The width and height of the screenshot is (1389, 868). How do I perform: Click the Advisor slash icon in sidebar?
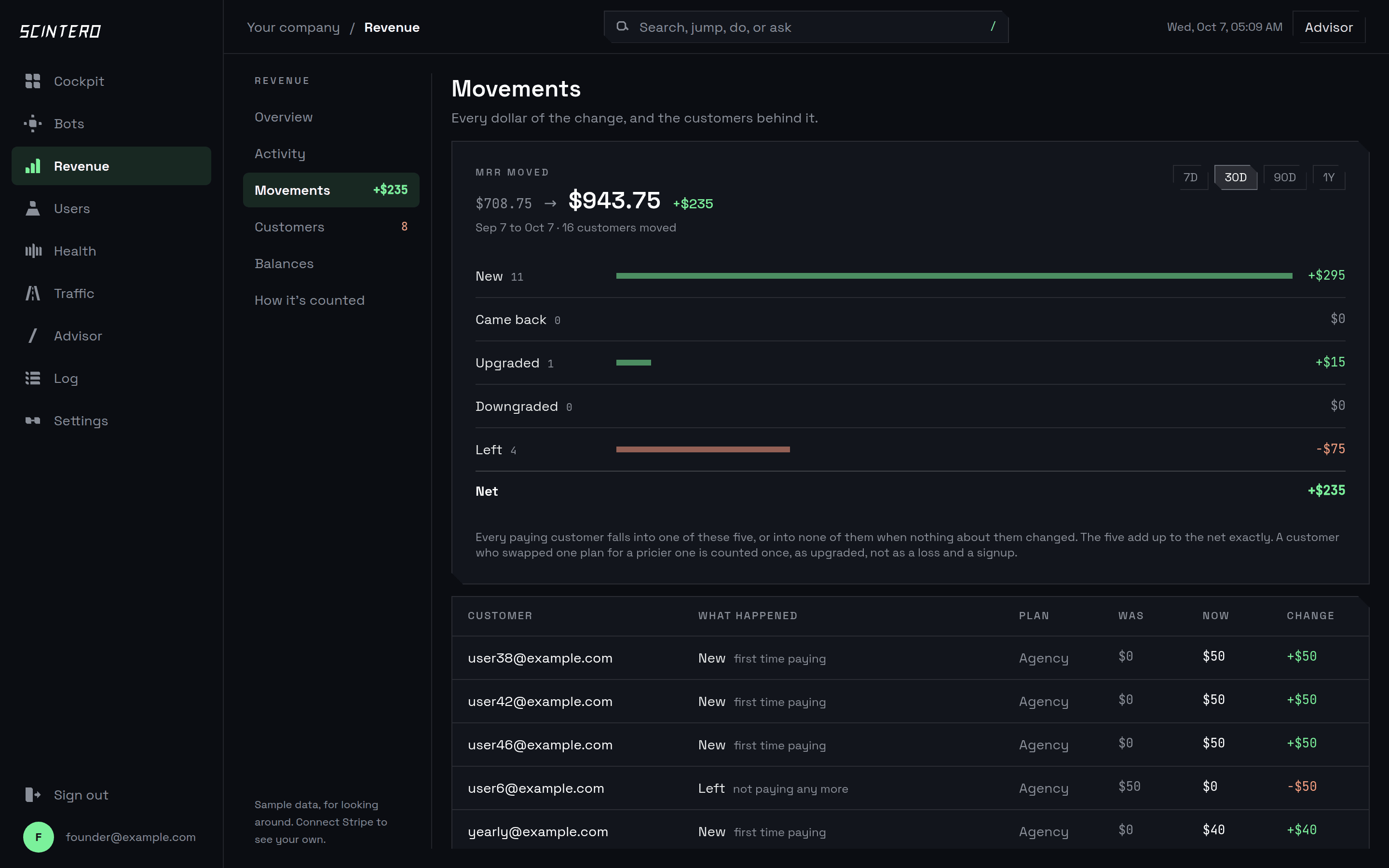pyautogui.click(x=33, y=336)
